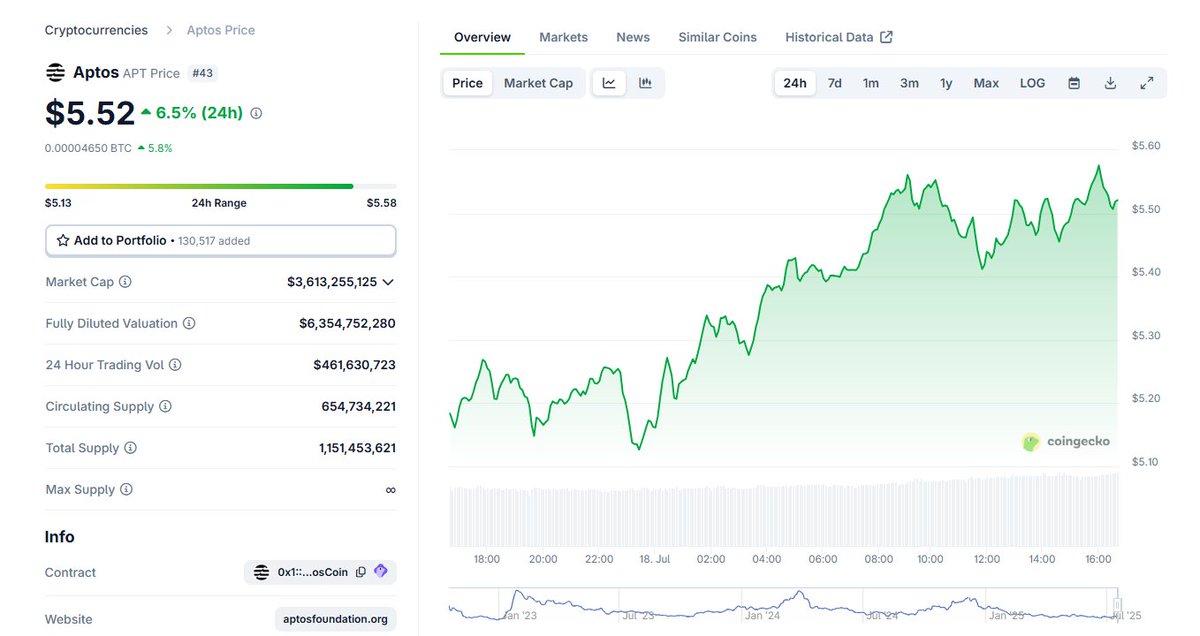Click the $5.13 range low value

pos(58,203)
